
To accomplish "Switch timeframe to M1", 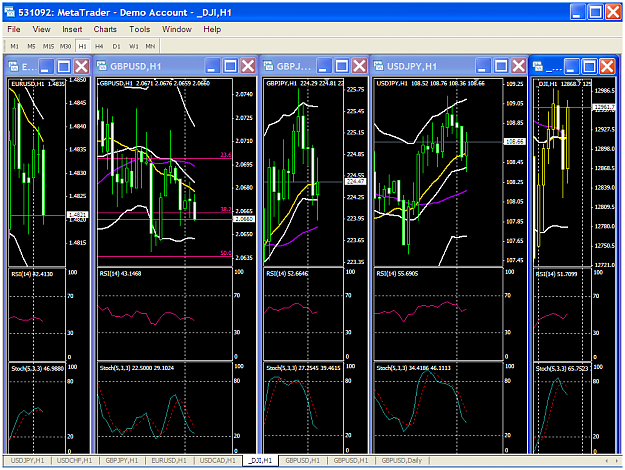I will pos(15,46).
